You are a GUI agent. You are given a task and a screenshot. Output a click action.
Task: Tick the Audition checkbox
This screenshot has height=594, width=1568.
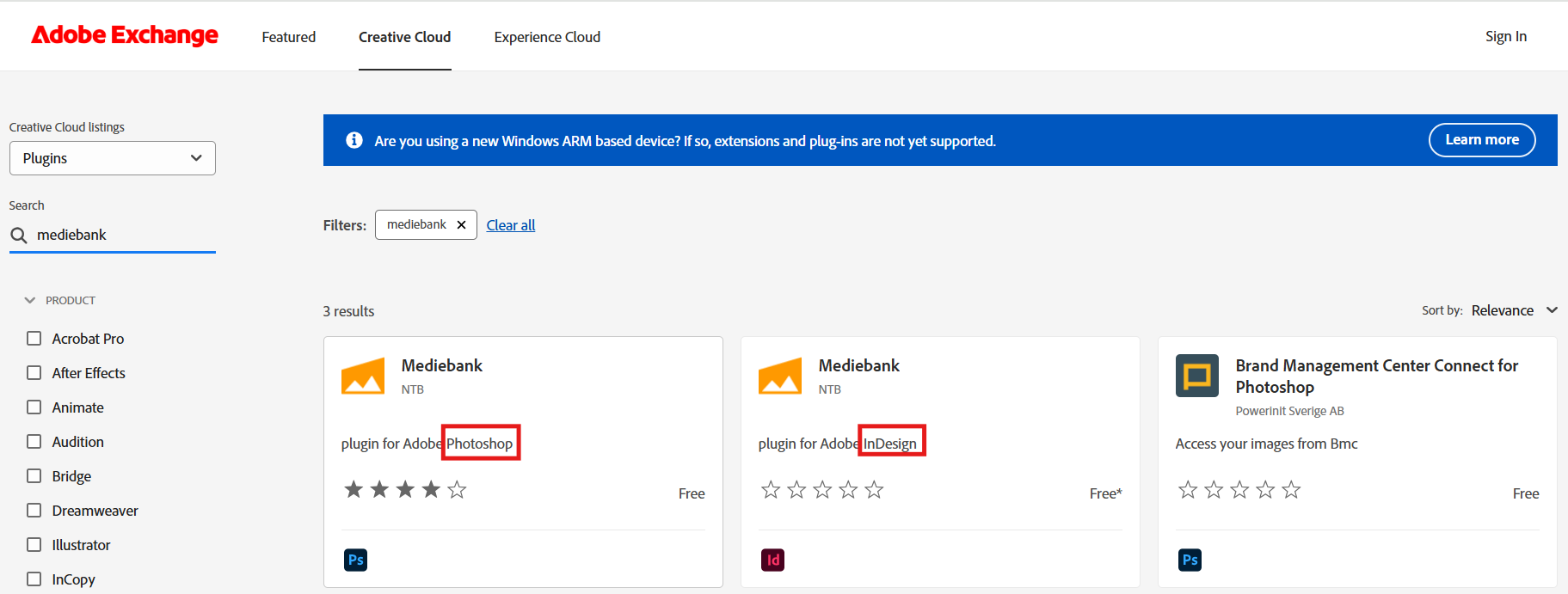pos(34,442)
